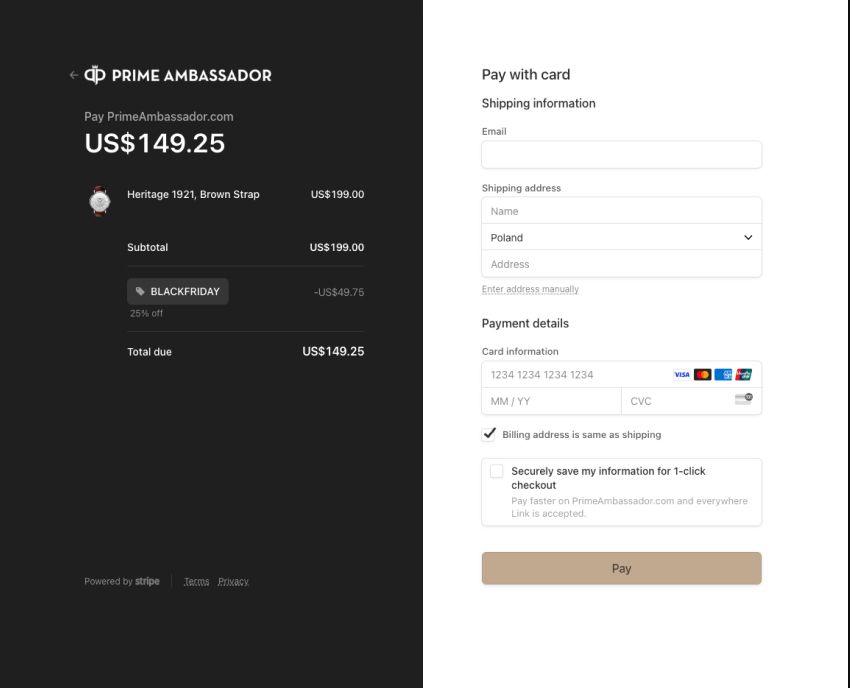The width and height of the screenshot is (850, 688).
Task: Uncheck Billing address same as shipping
Action: pos(490,434)
